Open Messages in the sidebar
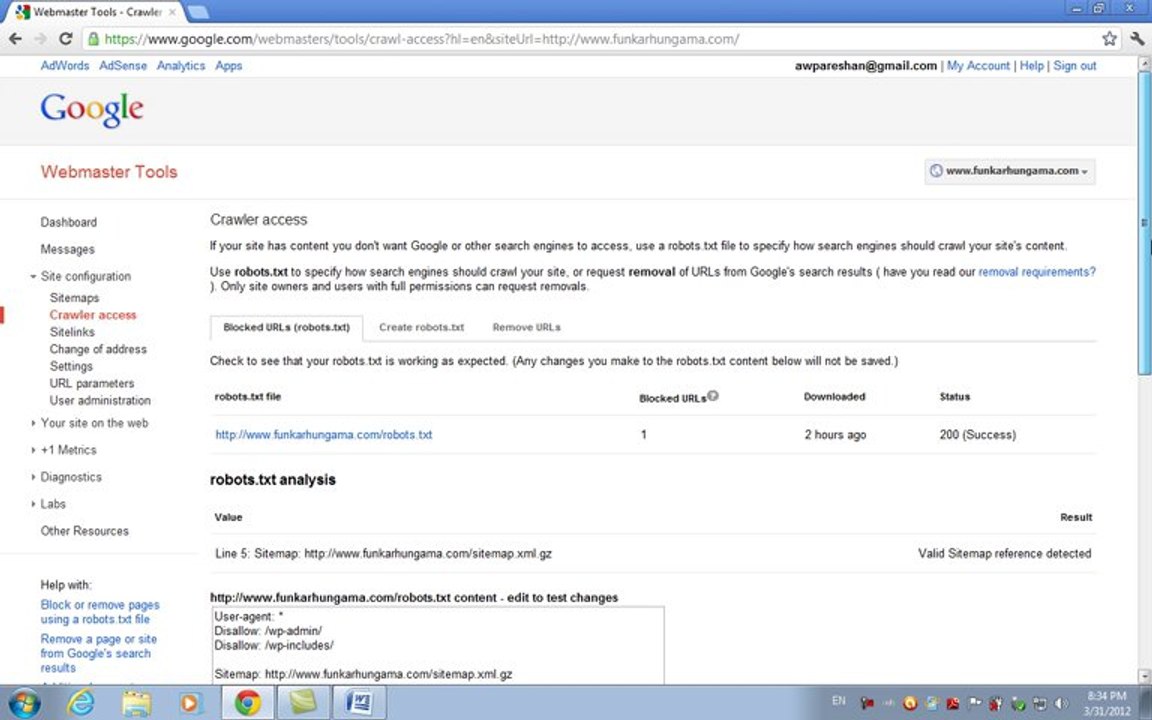Image resolution: width=1152 pixels, height=720 pixels. [68, 249]
